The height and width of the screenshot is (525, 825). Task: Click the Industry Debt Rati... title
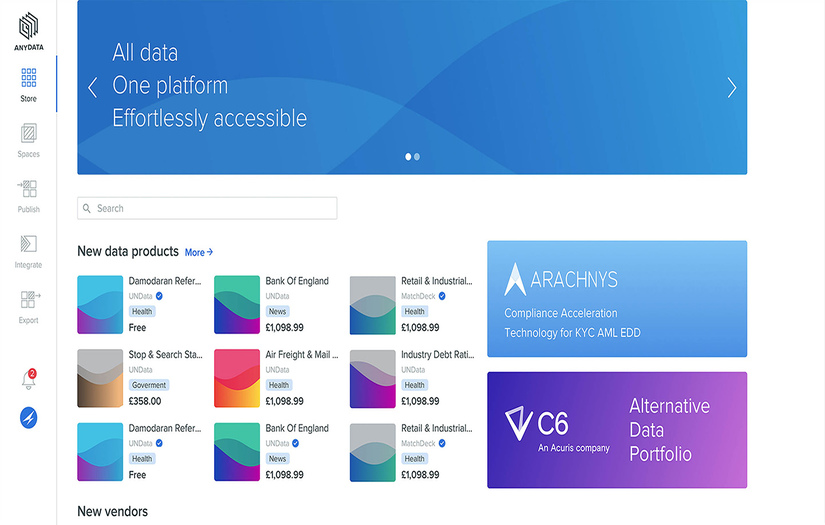(x=437, y=355)
